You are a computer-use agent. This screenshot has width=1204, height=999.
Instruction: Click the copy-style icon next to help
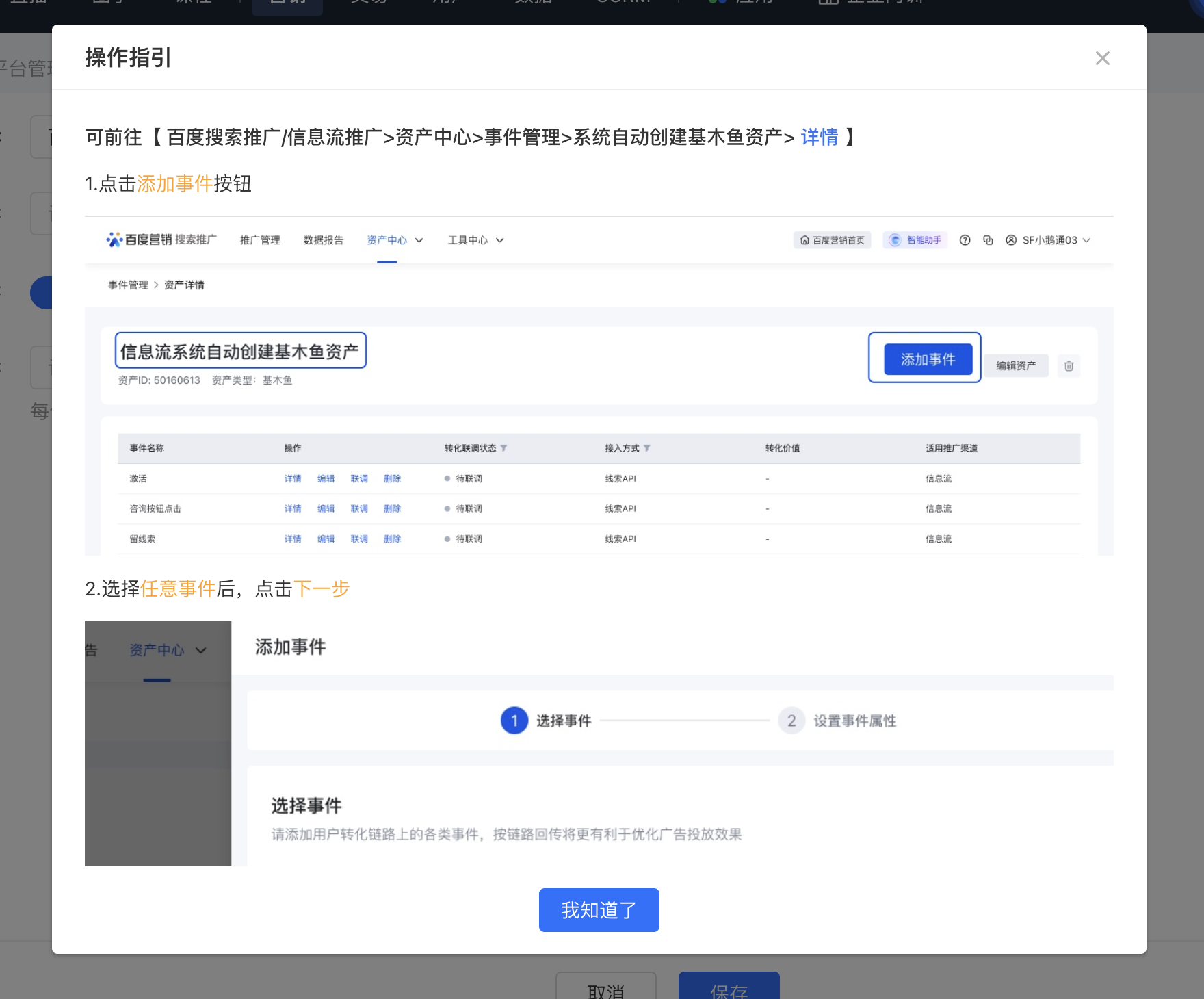click(988, 240)
